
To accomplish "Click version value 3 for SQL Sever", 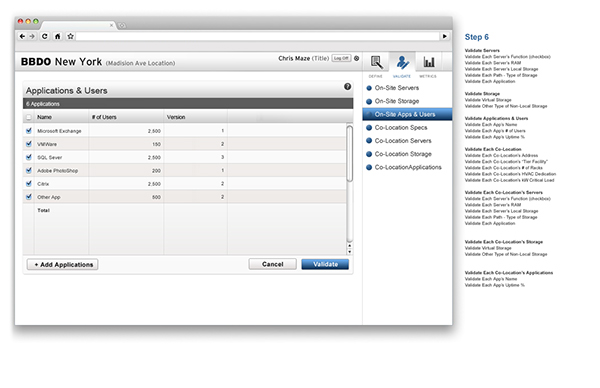I will pos(222,157).
